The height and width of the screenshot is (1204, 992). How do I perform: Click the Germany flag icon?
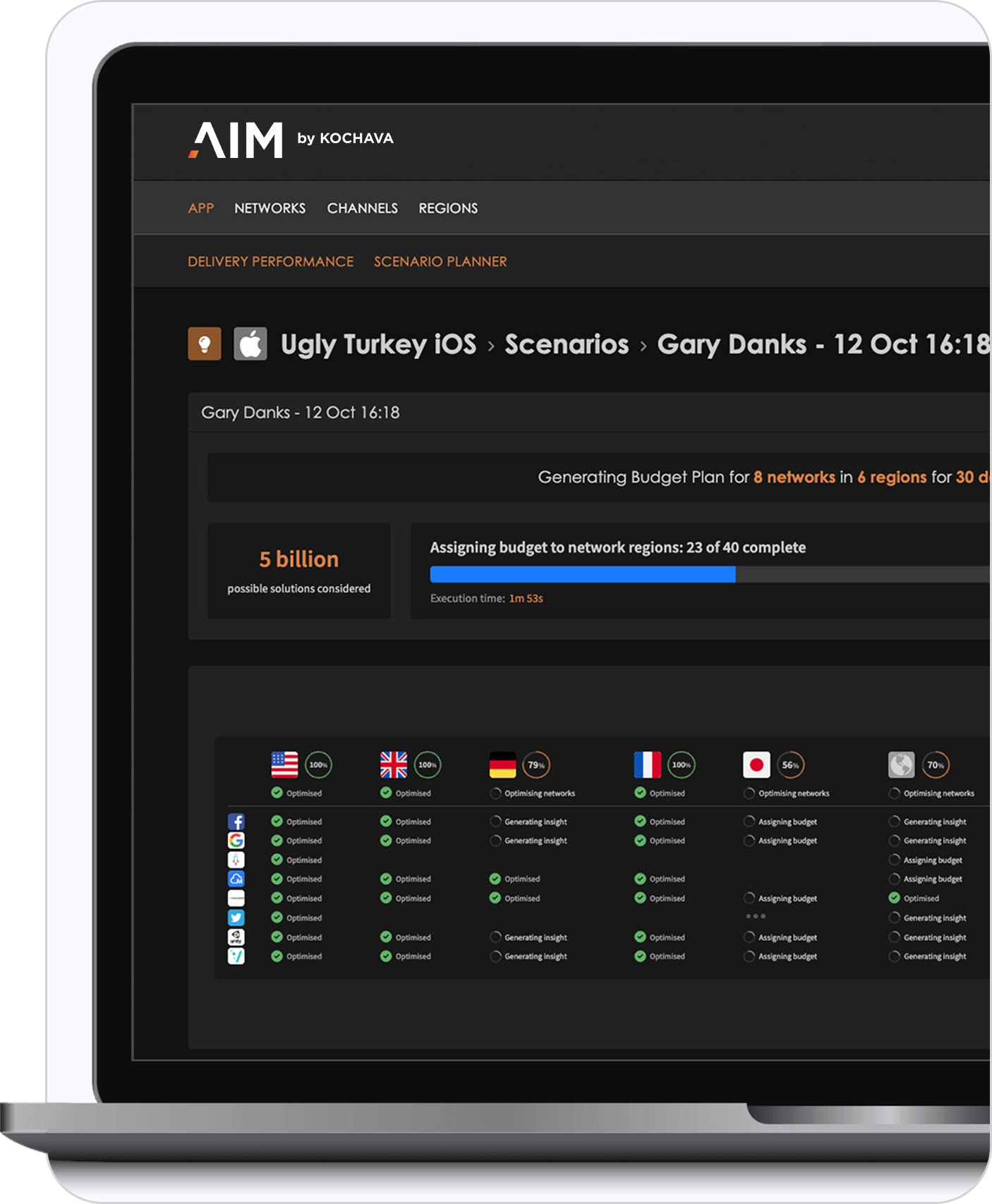click(503, 765)
